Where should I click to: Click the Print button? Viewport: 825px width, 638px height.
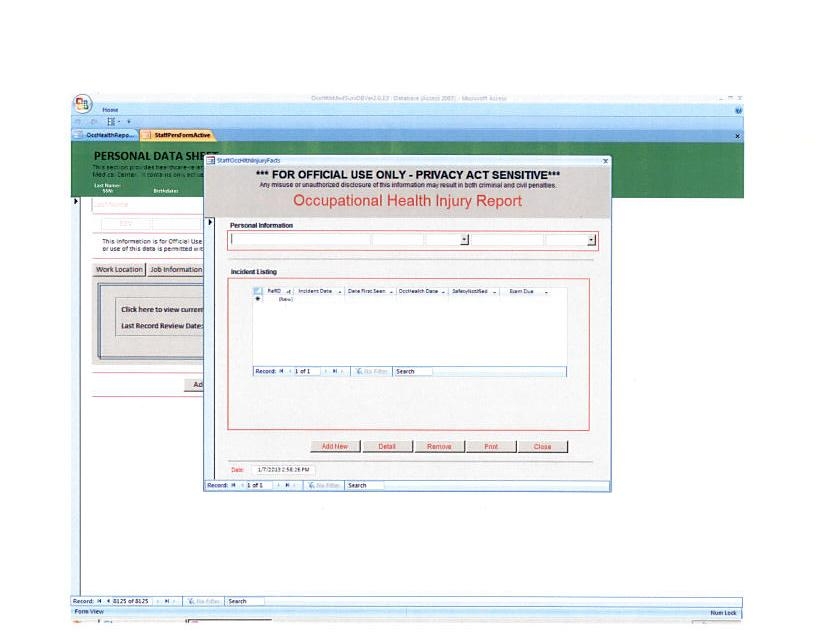coord(491,447)
